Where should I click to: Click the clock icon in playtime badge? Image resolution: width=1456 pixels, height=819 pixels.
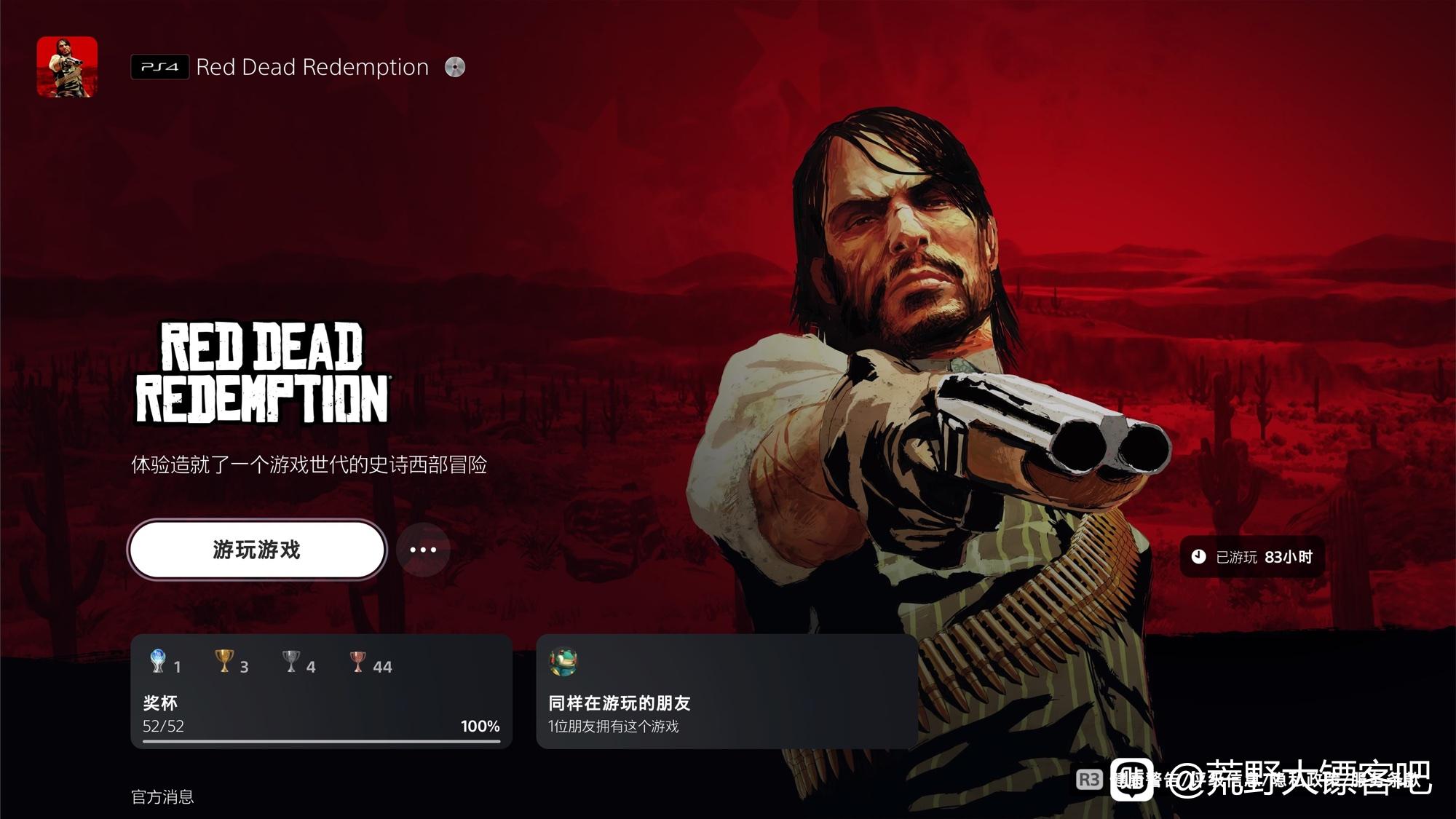coord(1198,557)
